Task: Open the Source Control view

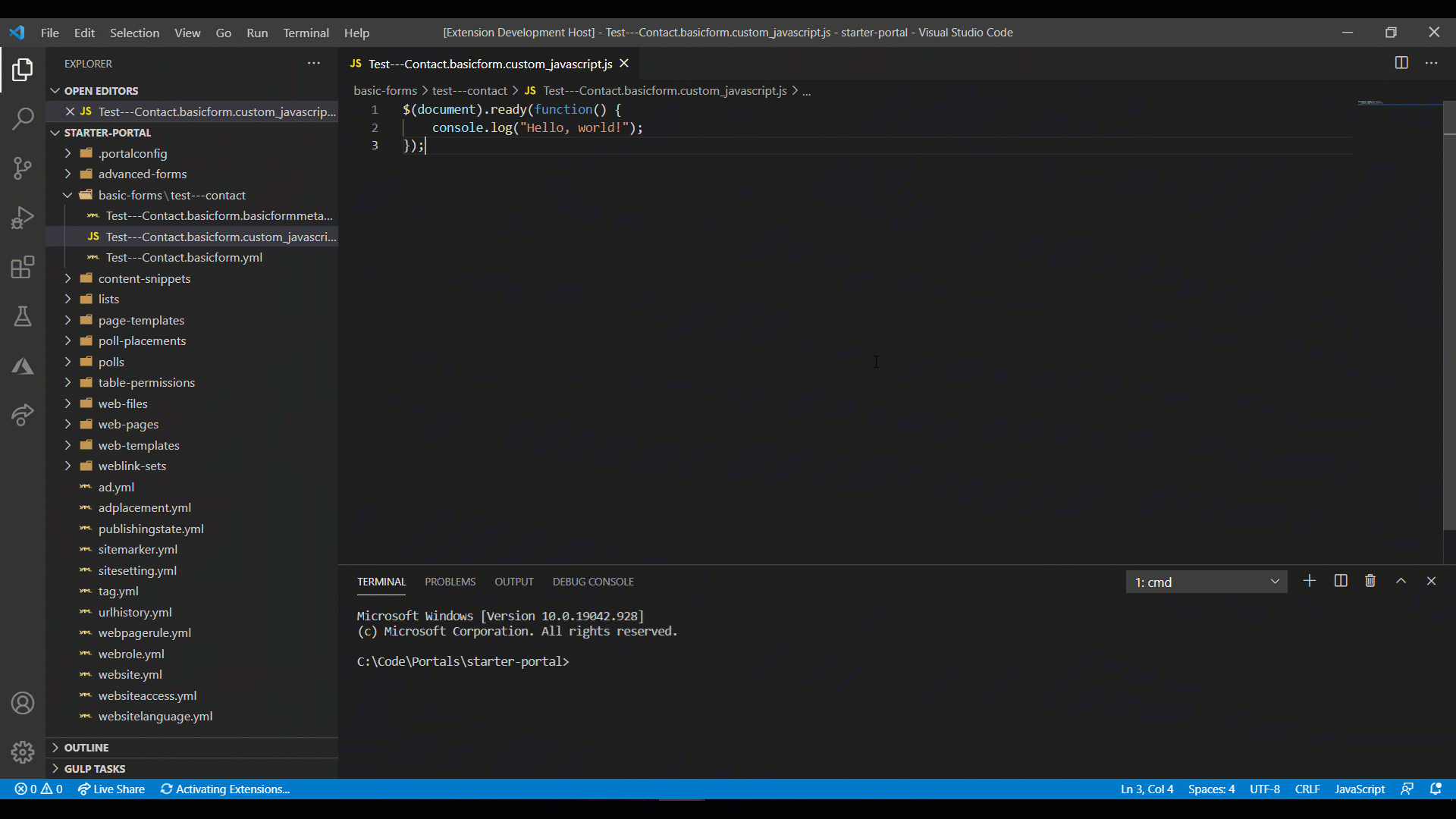Action: (x=23, y=168)
